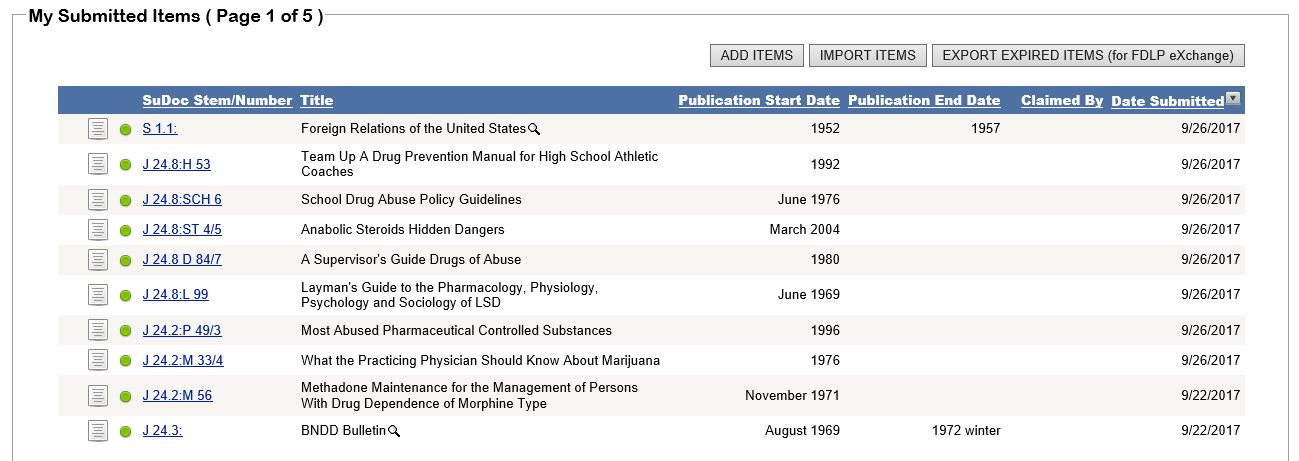Sort by Publication End Date header
Screen dimensions: 1299x461
click(924, 100)
